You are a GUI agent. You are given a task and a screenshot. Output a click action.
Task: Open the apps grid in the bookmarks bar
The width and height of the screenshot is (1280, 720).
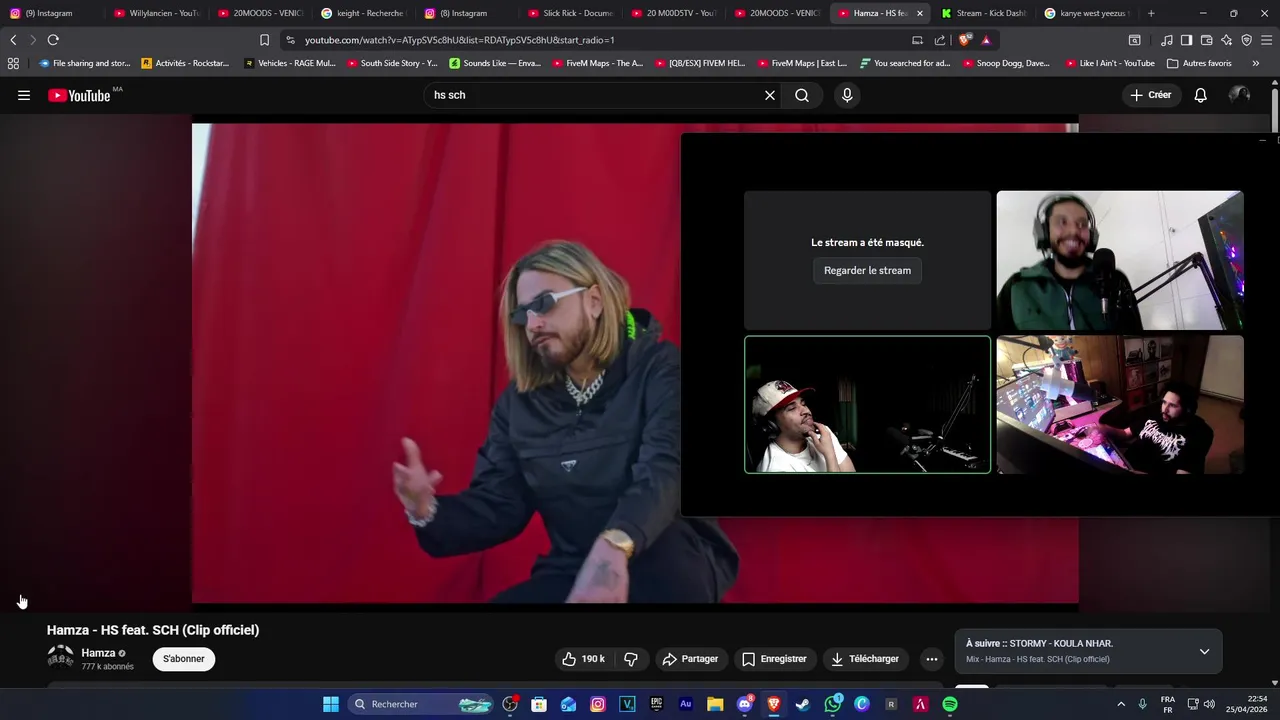[13, 63]
